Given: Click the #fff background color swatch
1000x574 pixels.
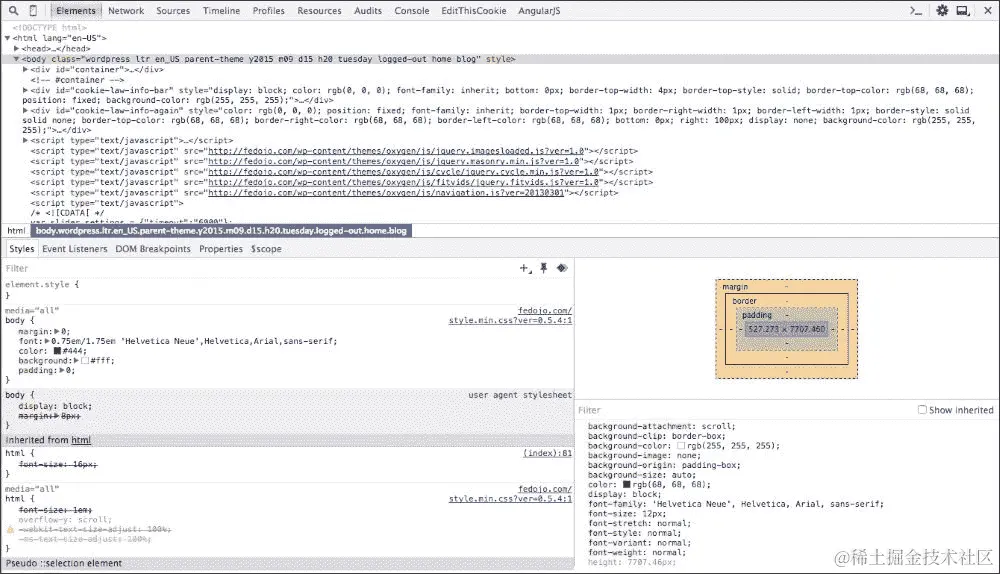Looking at the screenshot, I should point(85,360).
